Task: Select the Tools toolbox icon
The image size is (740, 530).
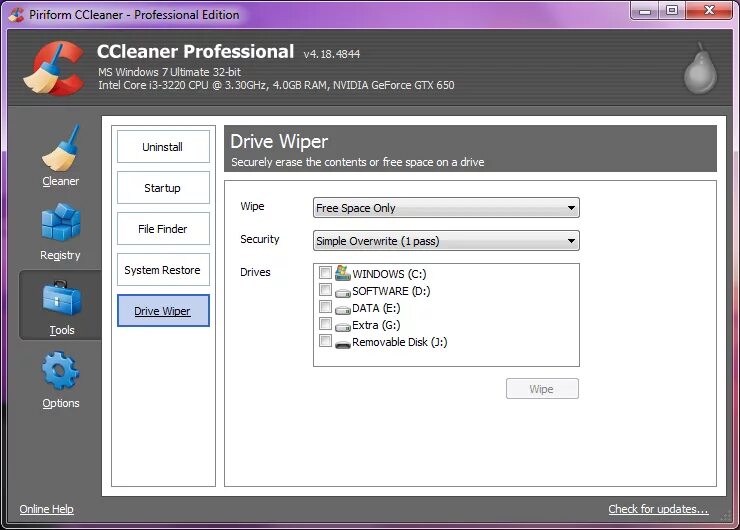Action: pyautogui.click(x=62, y=298)
